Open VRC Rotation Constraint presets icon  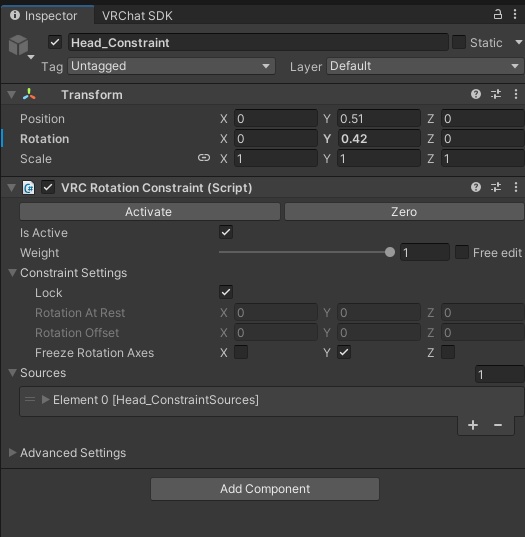click(496, 187)
